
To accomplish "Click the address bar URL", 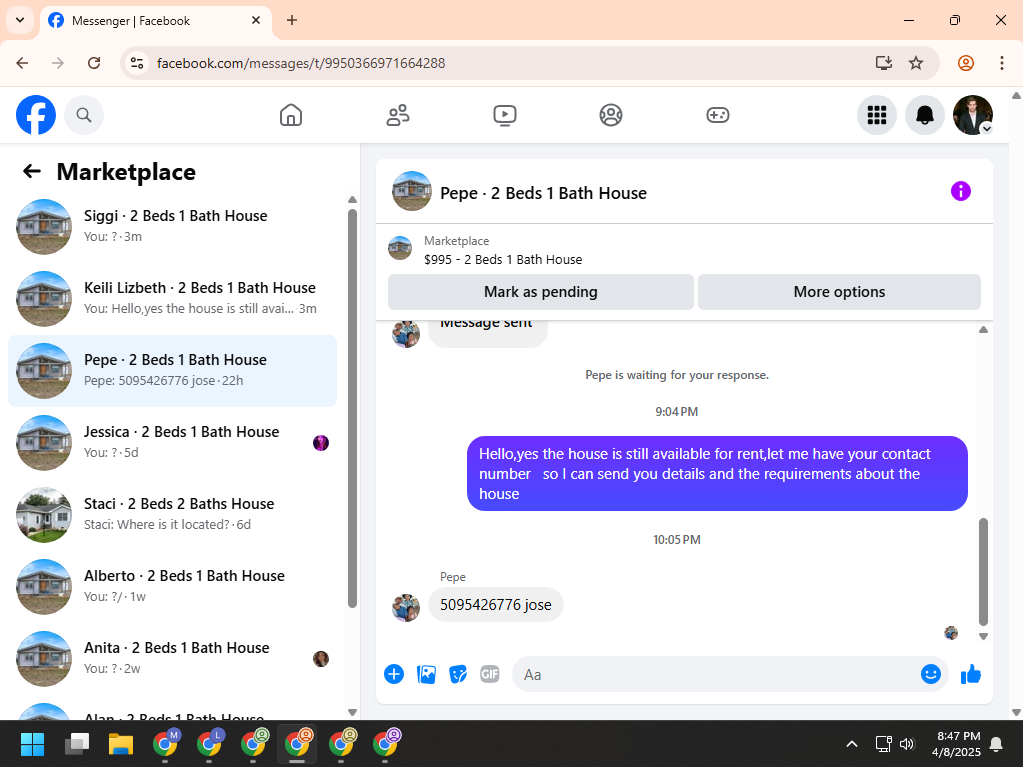I will (301, 63).
